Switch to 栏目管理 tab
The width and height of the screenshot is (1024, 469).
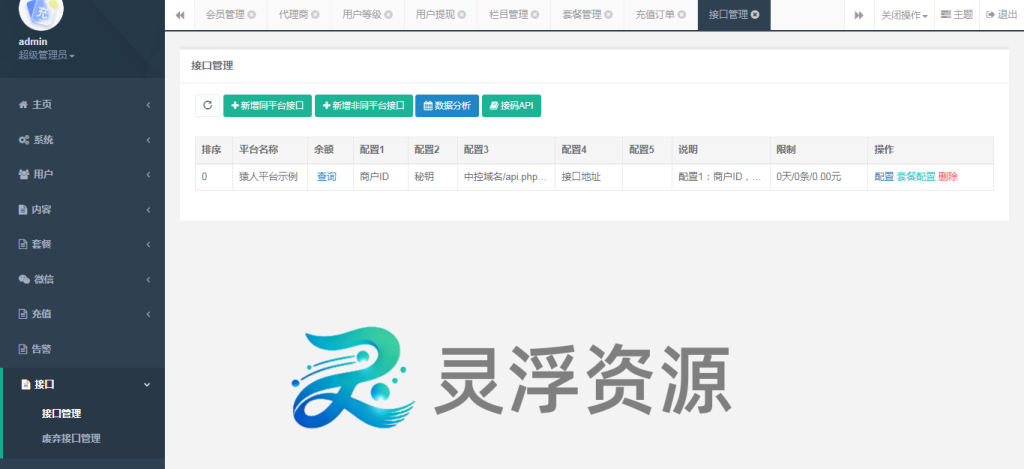coord(508,14)
